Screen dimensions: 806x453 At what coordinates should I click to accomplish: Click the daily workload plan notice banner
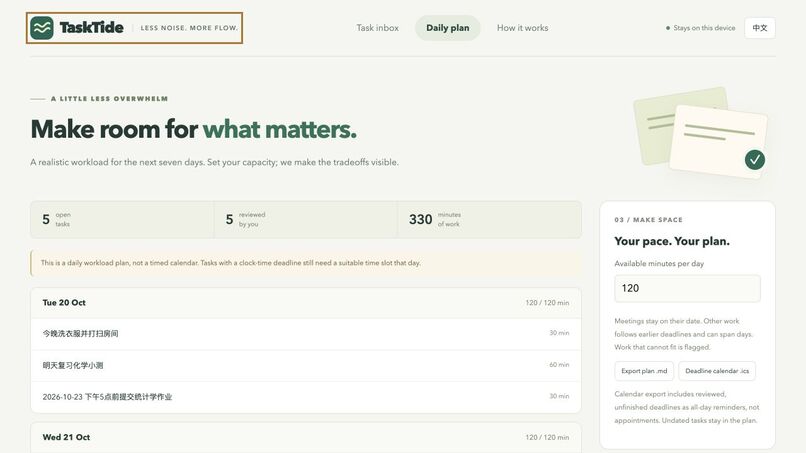tap(306, 263)
